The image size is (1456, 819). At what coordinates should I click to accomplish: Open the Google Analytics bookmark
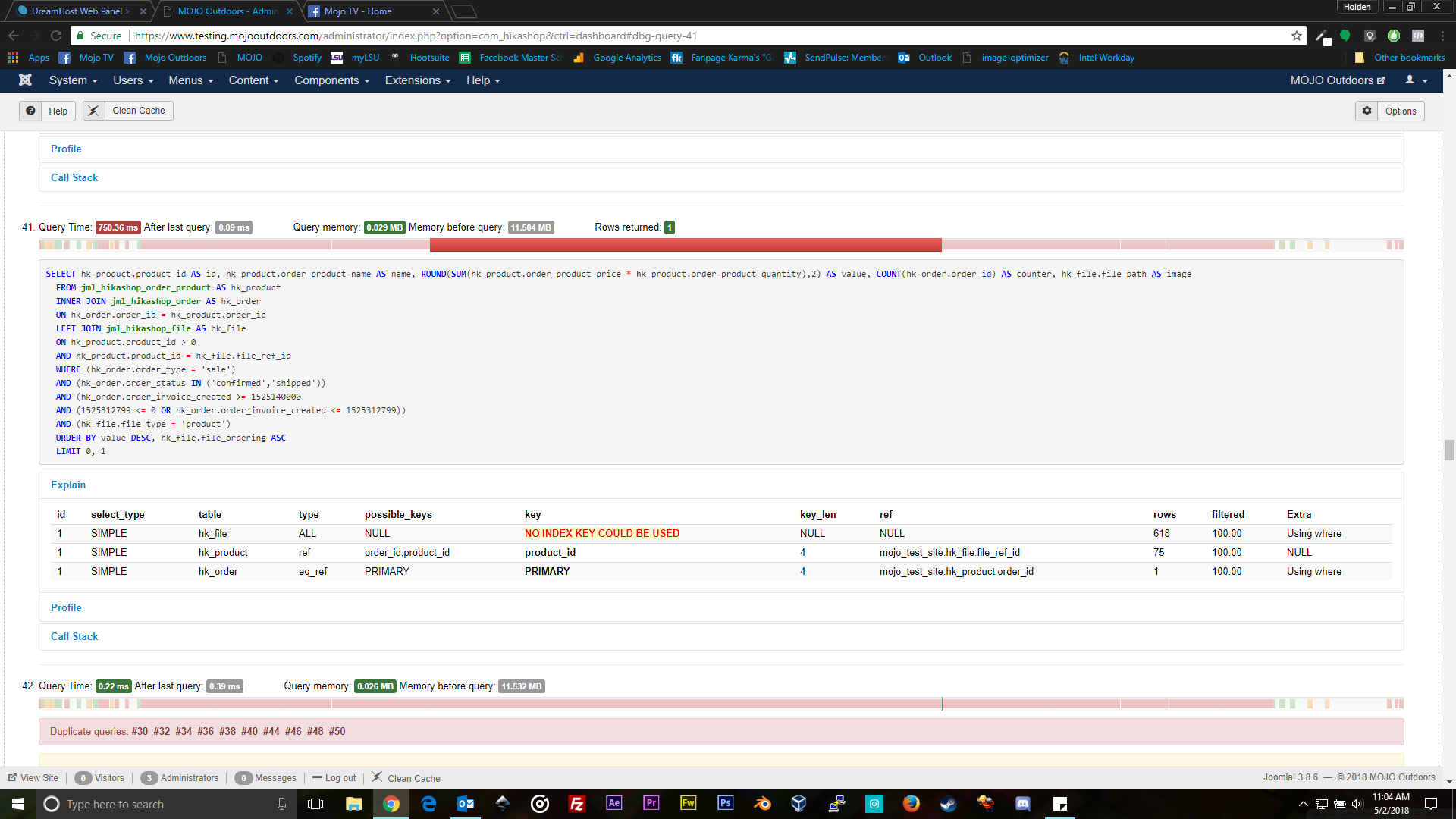[617, 58]
